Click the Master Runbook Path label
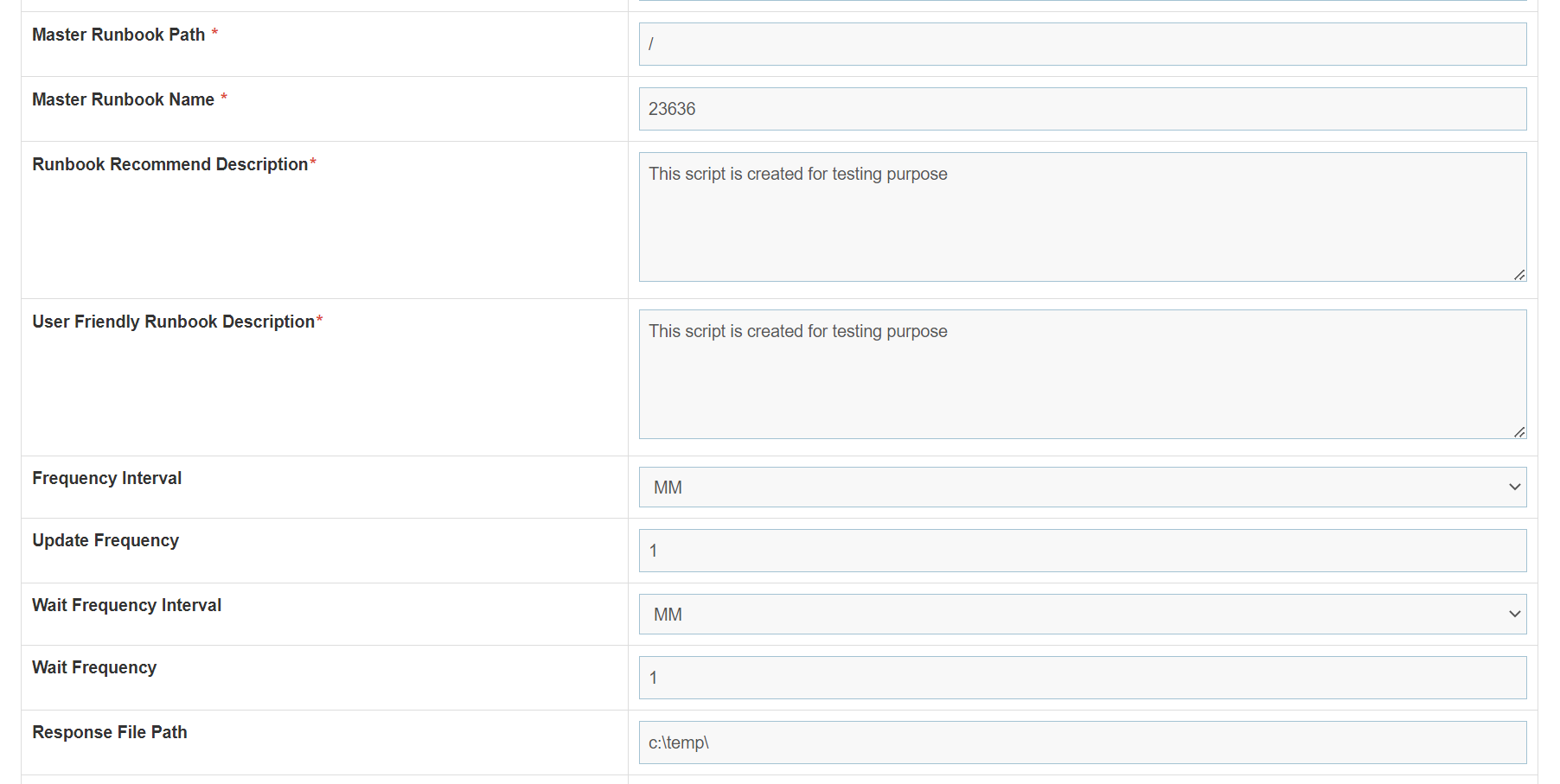 [x=118, y=35]
